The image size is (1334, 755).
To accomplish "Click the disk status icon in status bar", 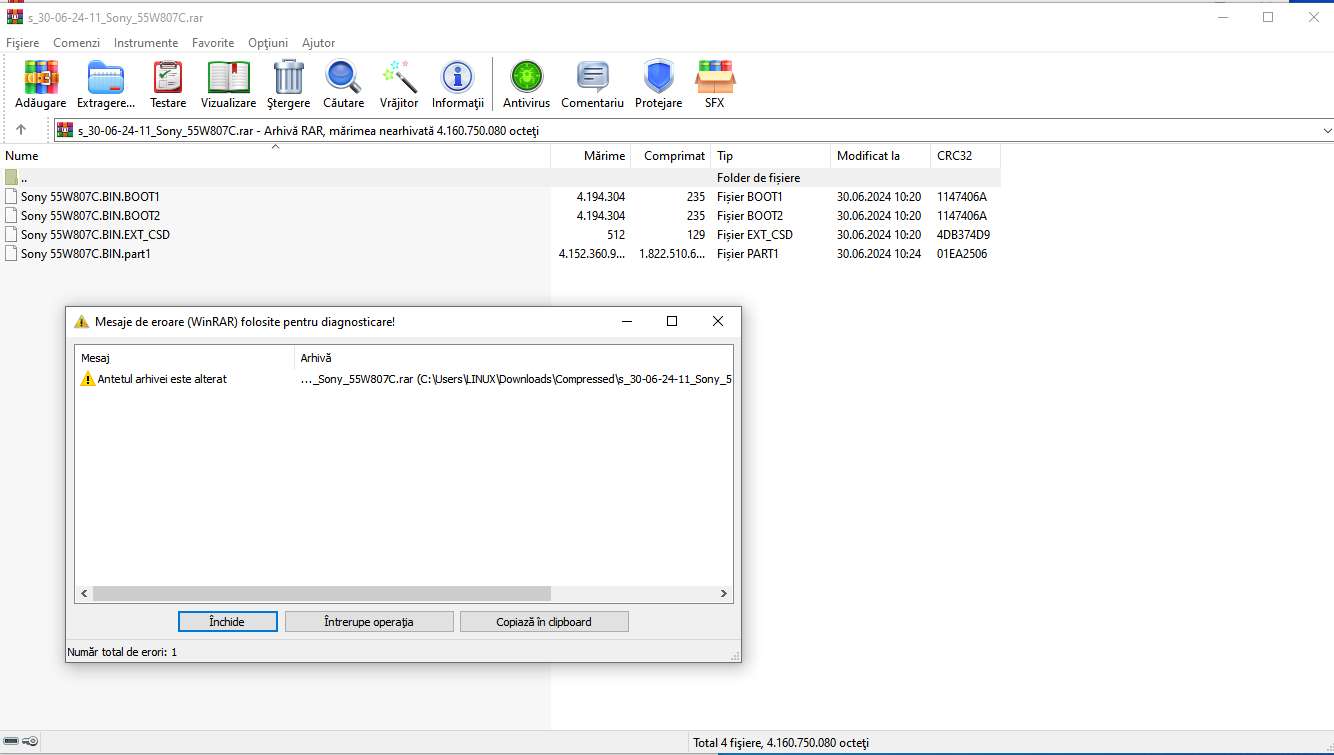I will 11,742.
